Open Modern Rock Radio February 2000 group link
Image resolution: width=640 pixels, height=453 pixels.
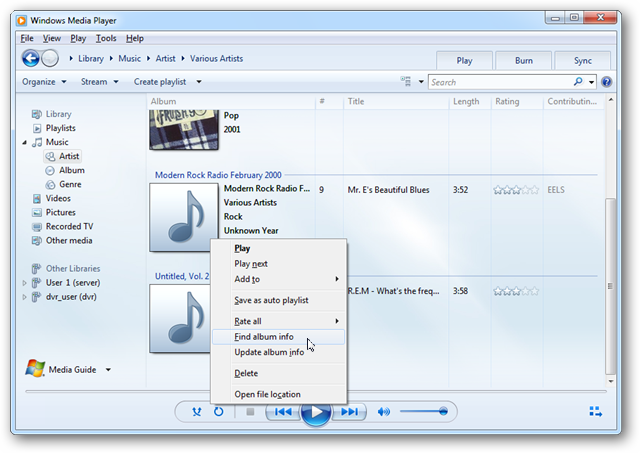(218, 175)
